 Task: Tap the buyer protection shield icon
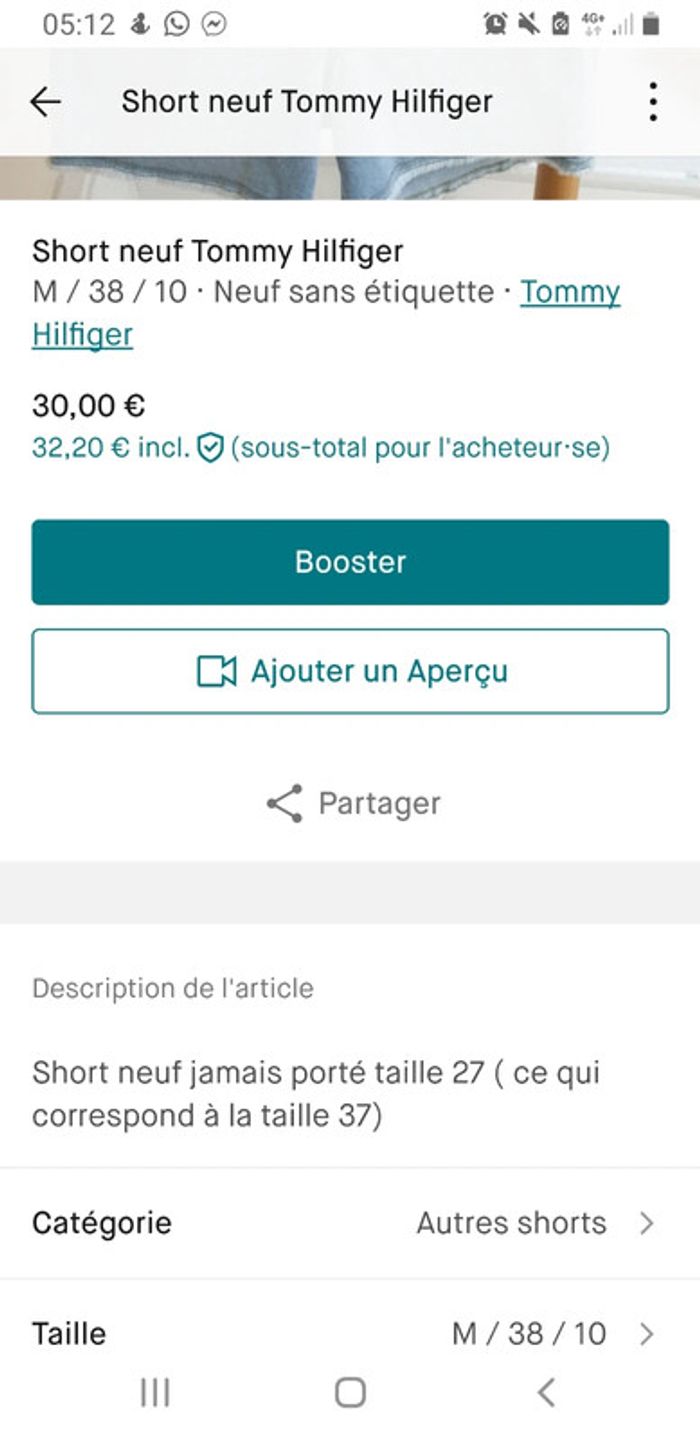click(x=209, y=448)
